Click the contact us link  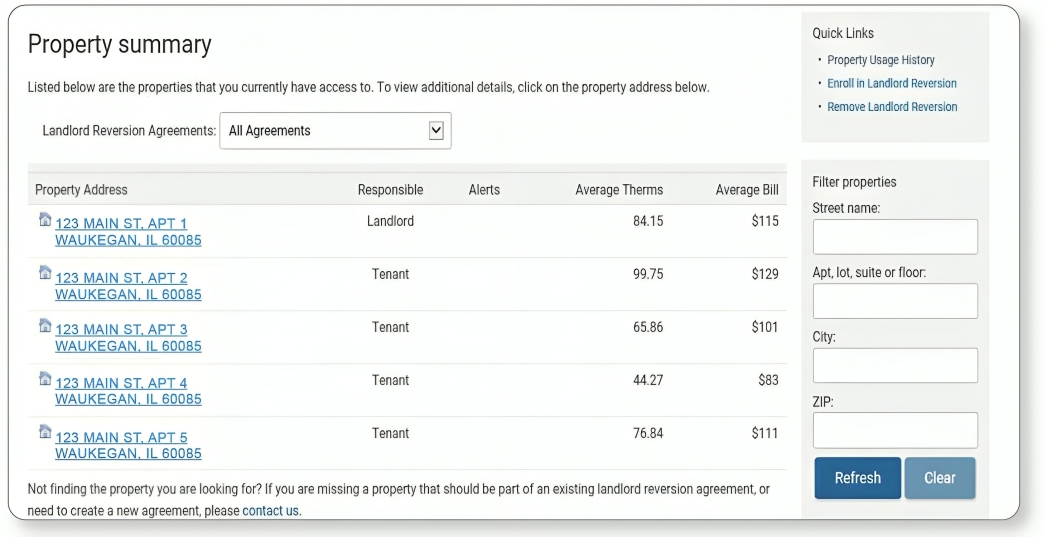[x=270, y=511]
